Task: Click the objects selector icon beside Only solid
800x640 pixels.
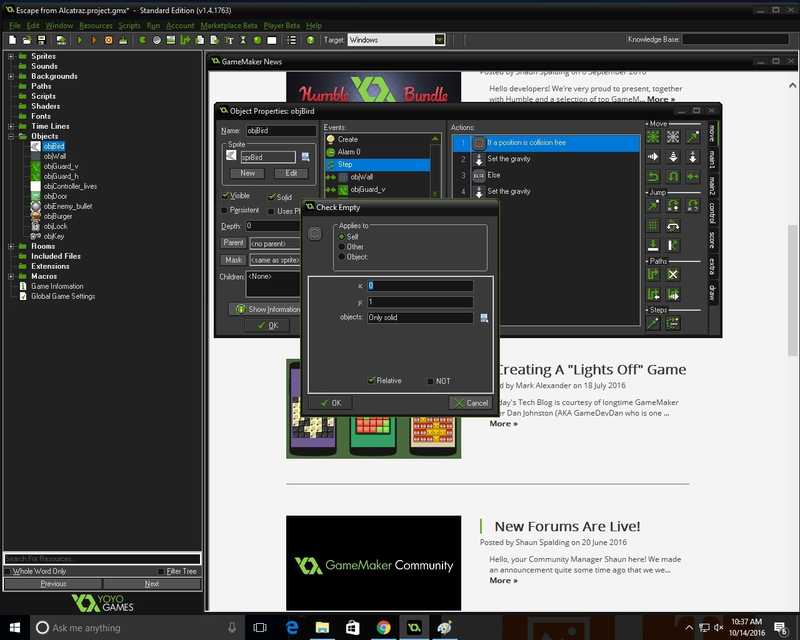Action: (x=484, y=318)
